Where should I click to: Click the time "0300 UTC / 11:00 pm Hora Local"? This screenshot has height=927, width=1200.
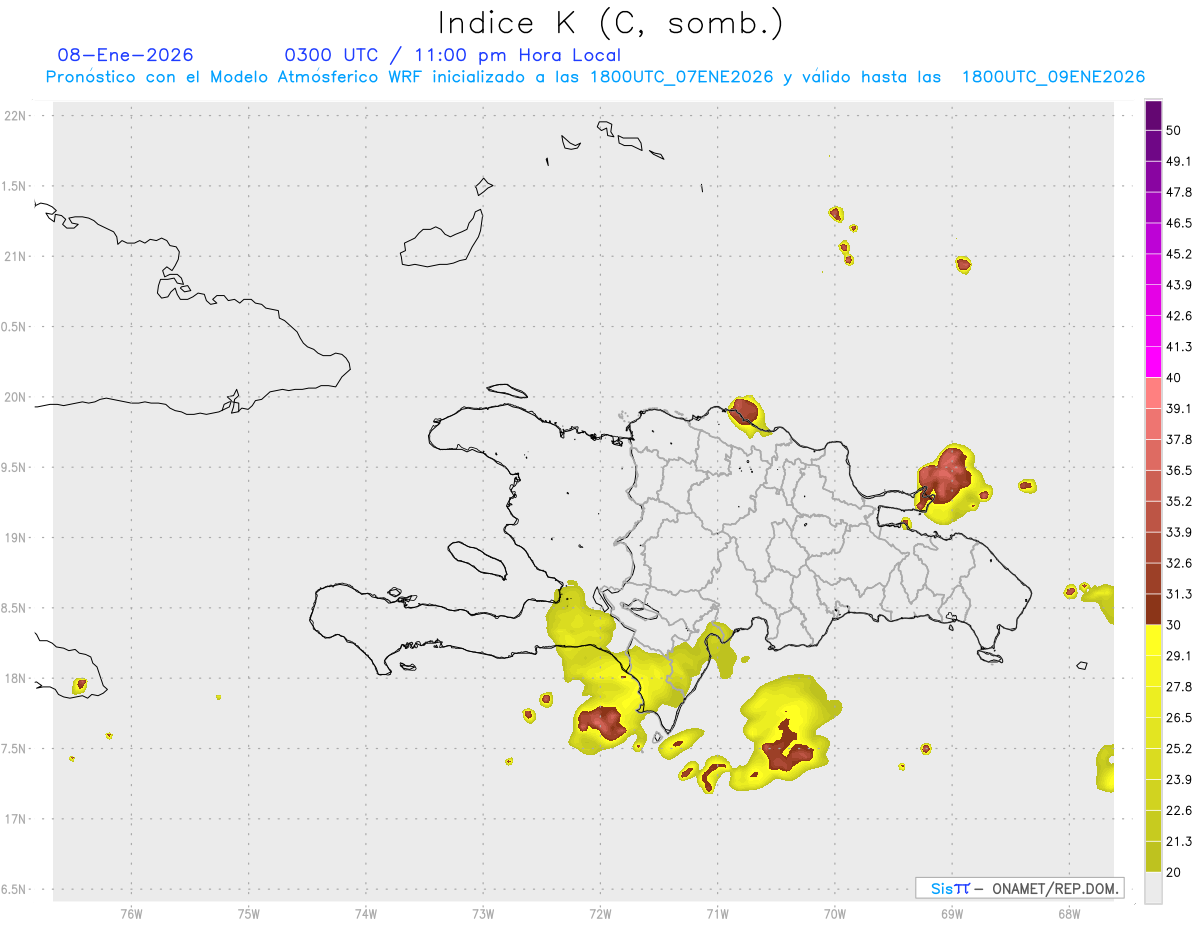pyautogui.click(x=453, y=55)
